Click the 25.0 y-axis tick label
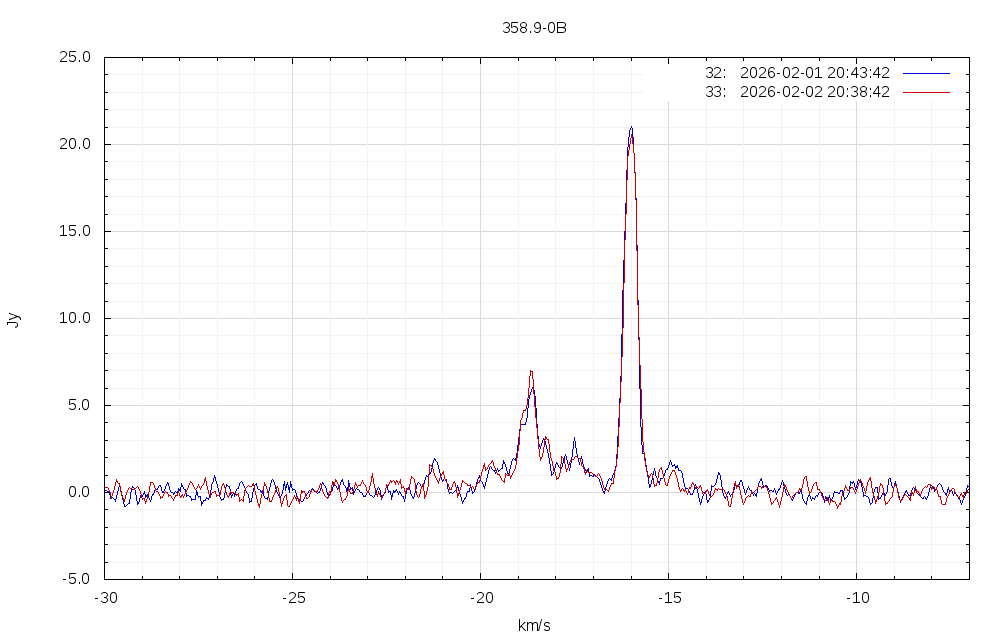Viewport: 1000px width, 640px height. pos(75,57)
